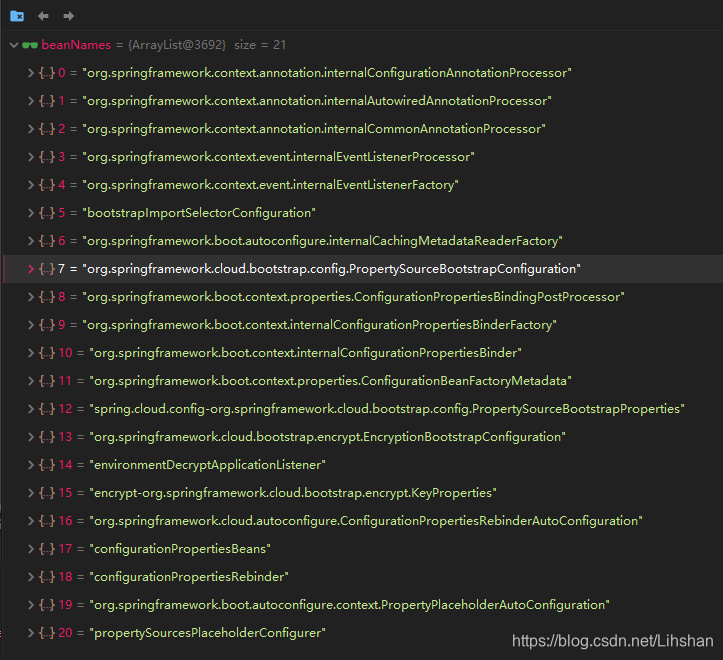Expand element 4 internalEventListenerFactory

(31, 185)
